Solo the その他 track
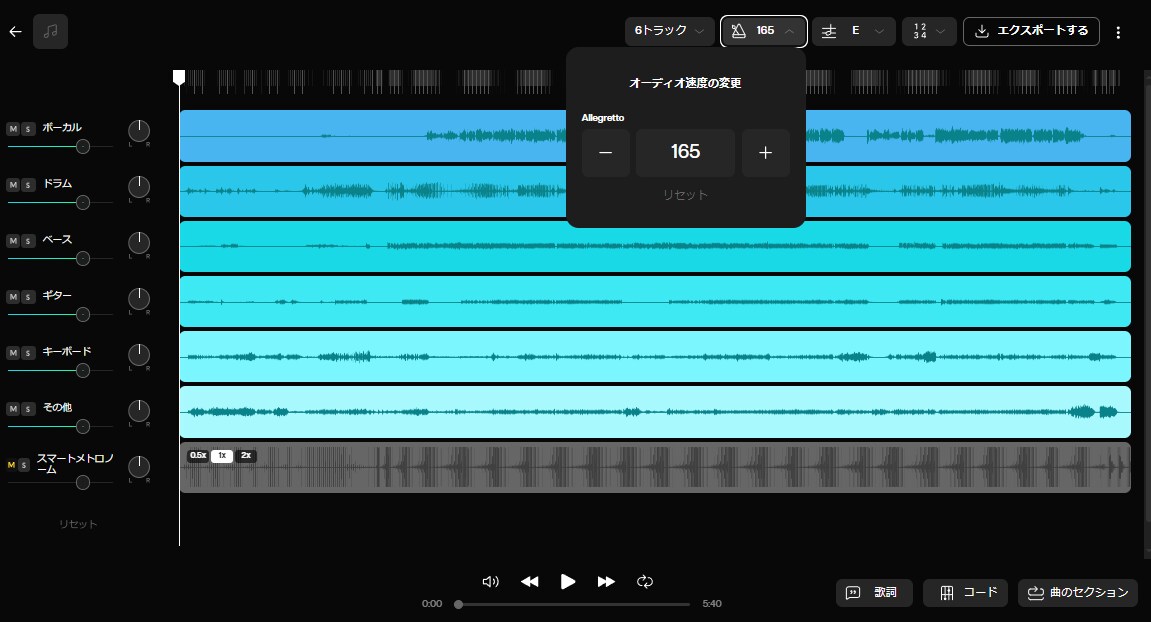This screenshot has height=622, width=1151. [x=28, y=409]
